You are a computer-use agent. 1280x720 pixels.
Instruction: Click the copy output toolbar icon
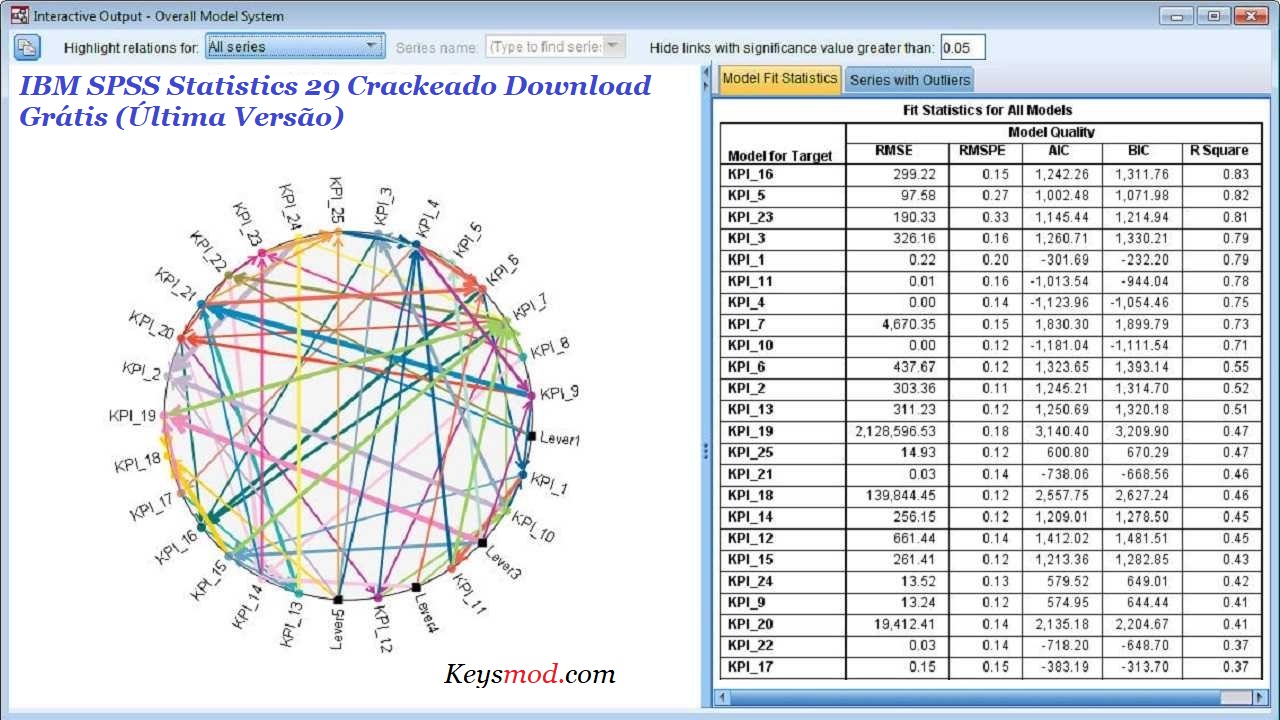[x=26, y=47]
